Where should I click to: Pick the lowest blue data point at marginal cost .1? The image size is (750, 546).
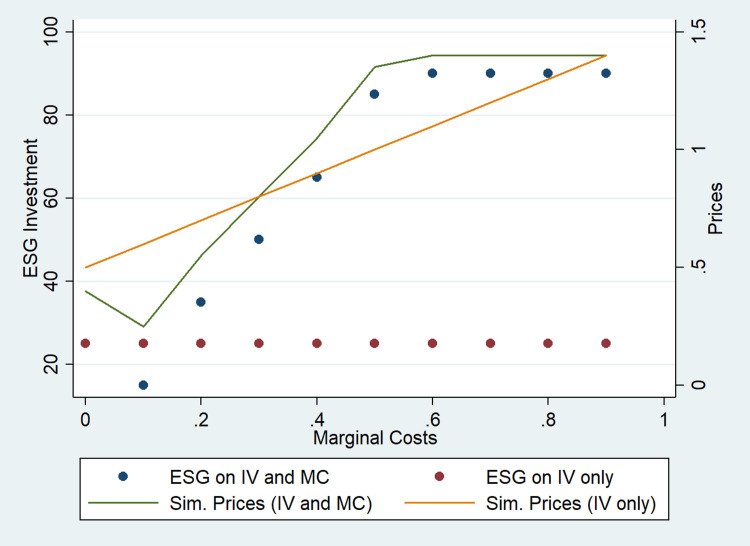pos(143,385)
